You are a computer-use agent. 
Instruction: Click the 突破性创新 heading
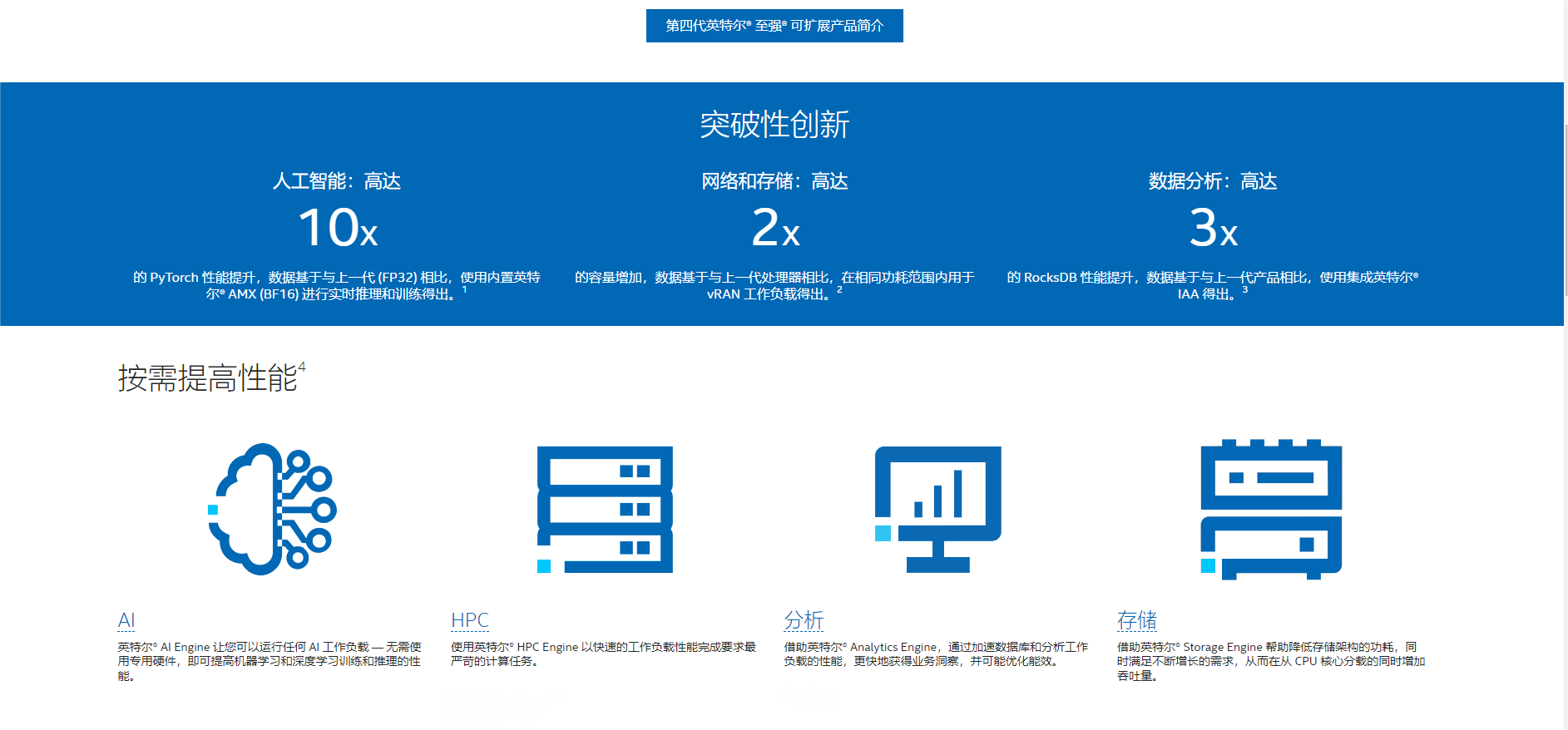(774, 125)
